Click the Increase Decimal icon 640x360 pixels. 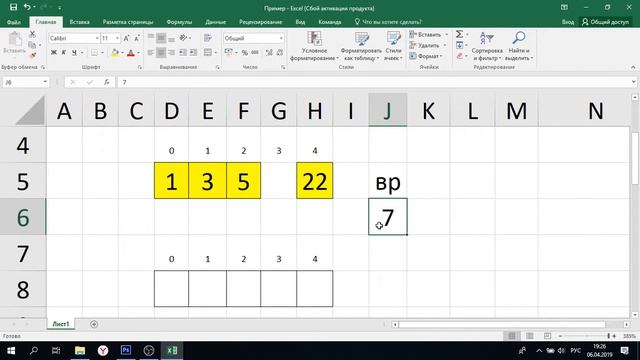point(269,52)
